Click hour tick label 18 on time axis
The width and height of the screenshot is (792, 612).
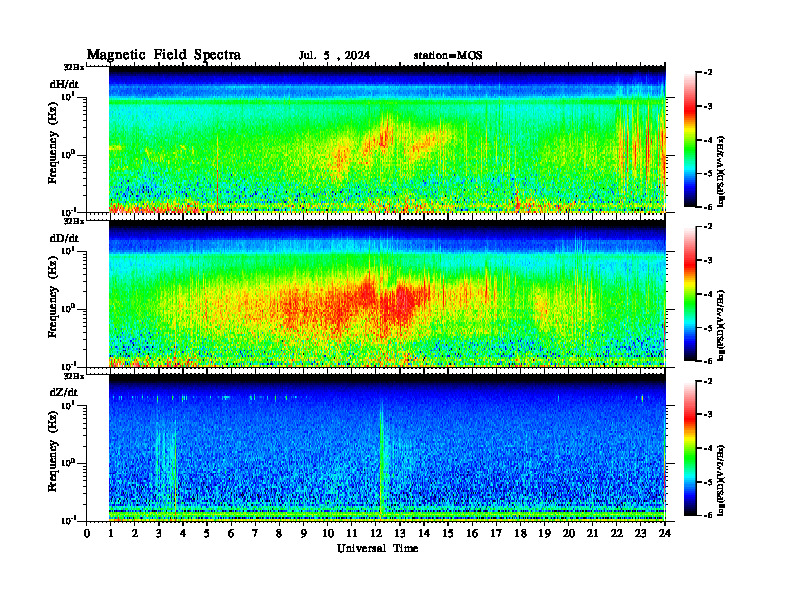[x=520, y=534]
